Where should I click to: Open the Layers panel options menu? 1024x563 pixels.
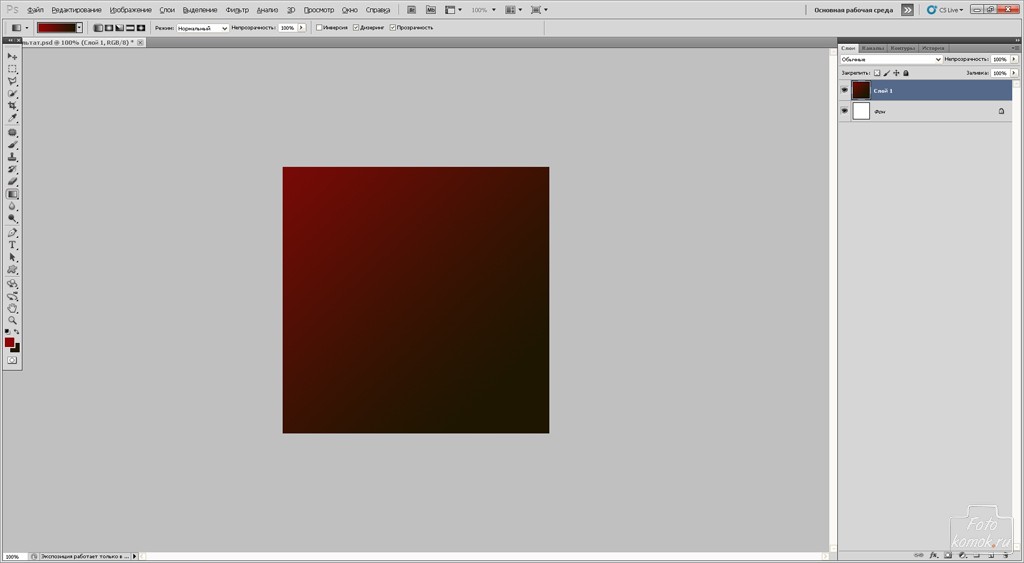click(1015, 48)
